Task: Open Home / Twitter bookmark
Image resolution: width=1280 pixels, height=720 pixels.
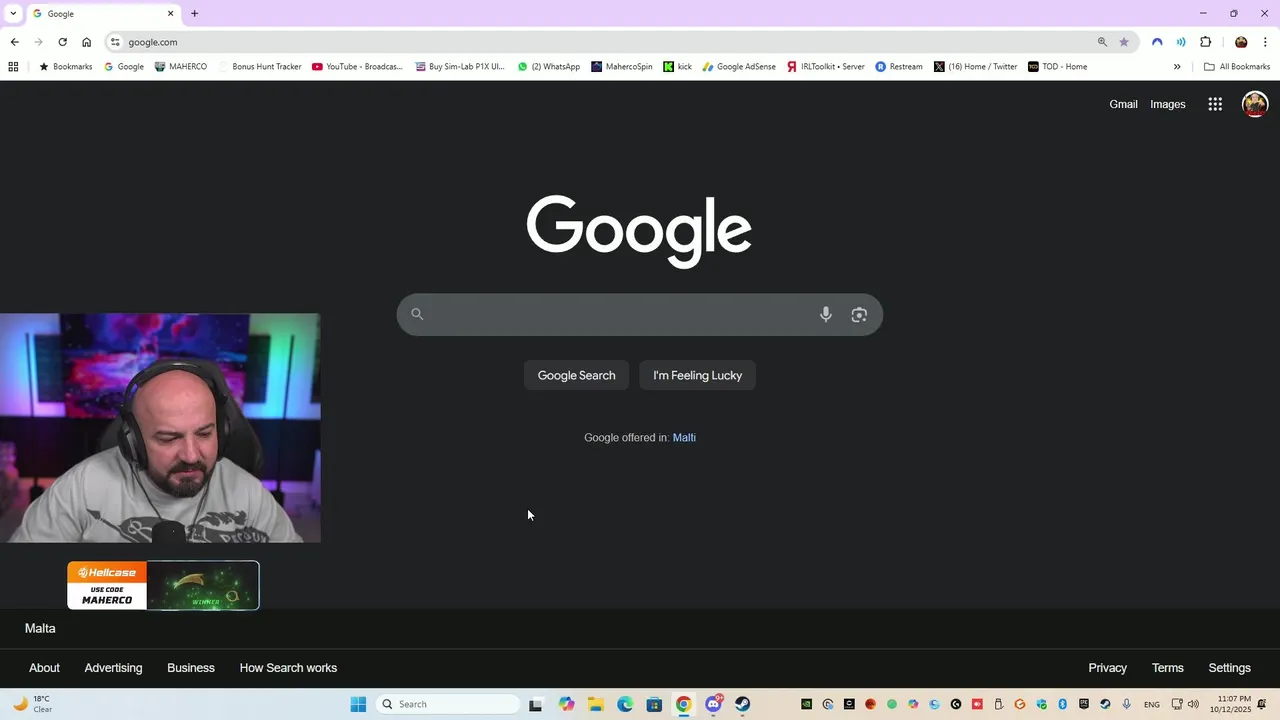Action: (x=975, y=67)
